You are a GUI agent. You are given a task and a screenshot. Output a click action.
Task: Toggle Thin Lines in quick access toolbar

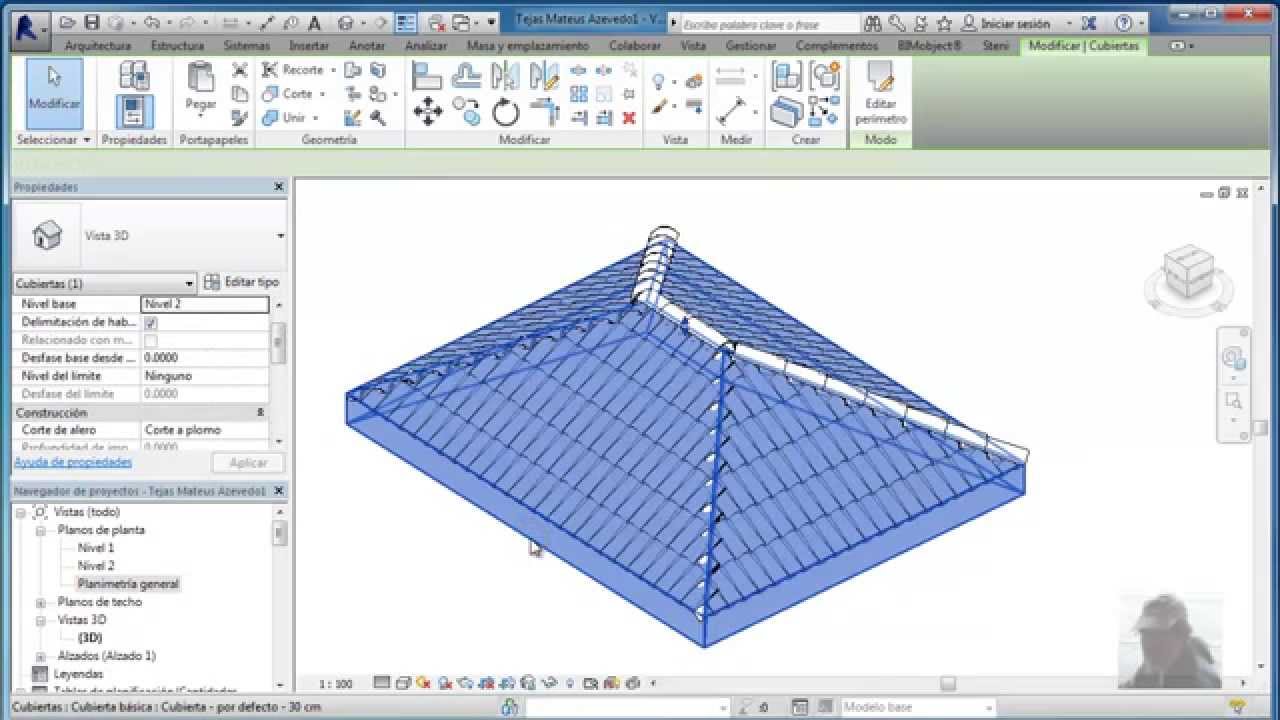coord(405,22)
